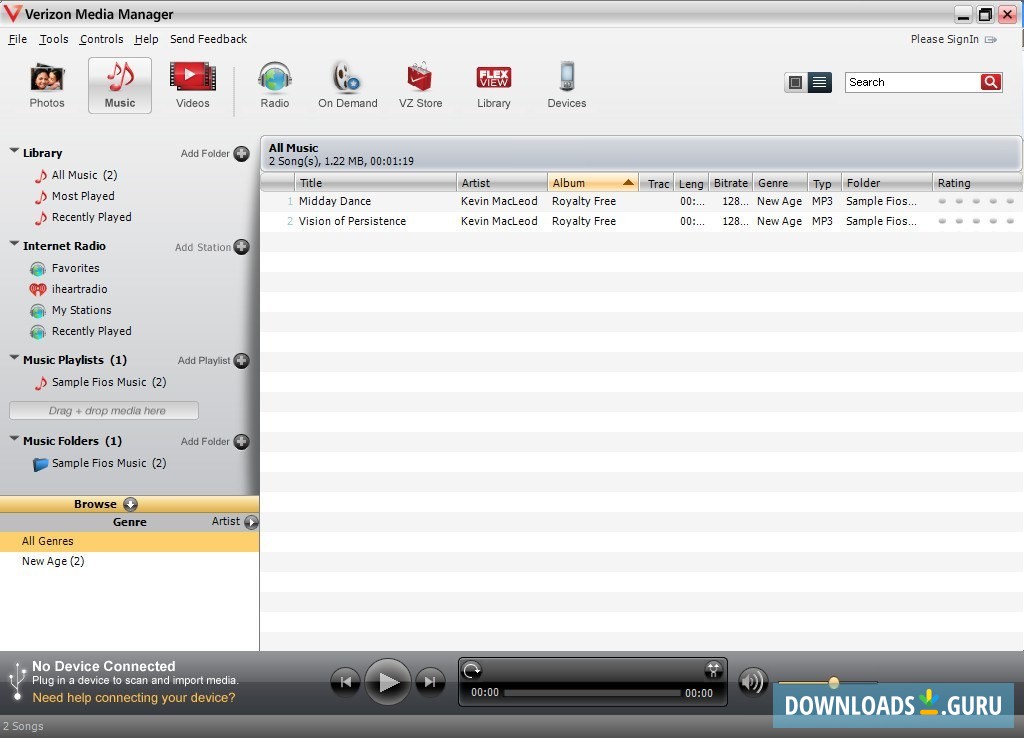Set rating for Vision of Persistence
The height and width of the screenshot is (738, 1024).
pos(976,221)
